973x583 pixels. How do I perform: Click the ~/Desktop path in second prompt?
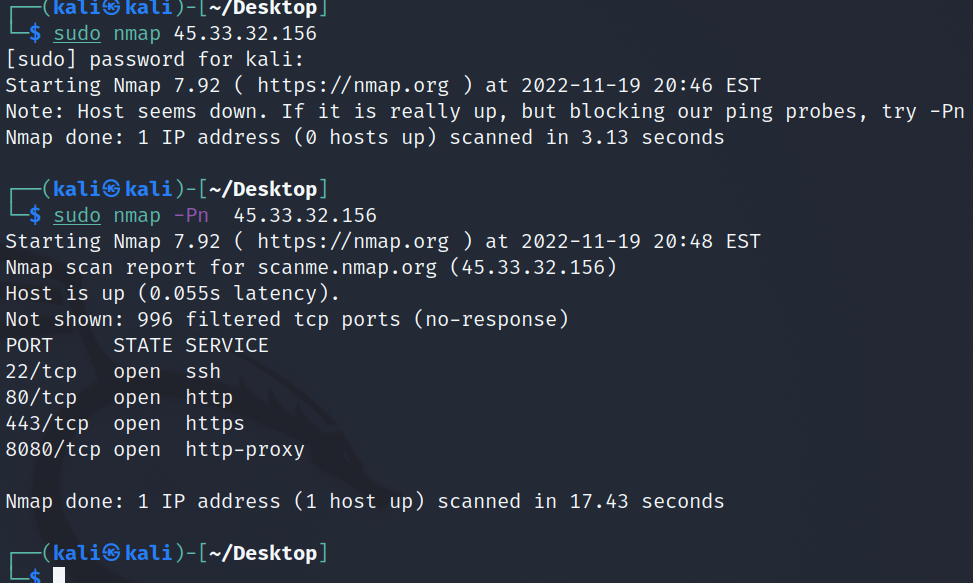(263, 189)
